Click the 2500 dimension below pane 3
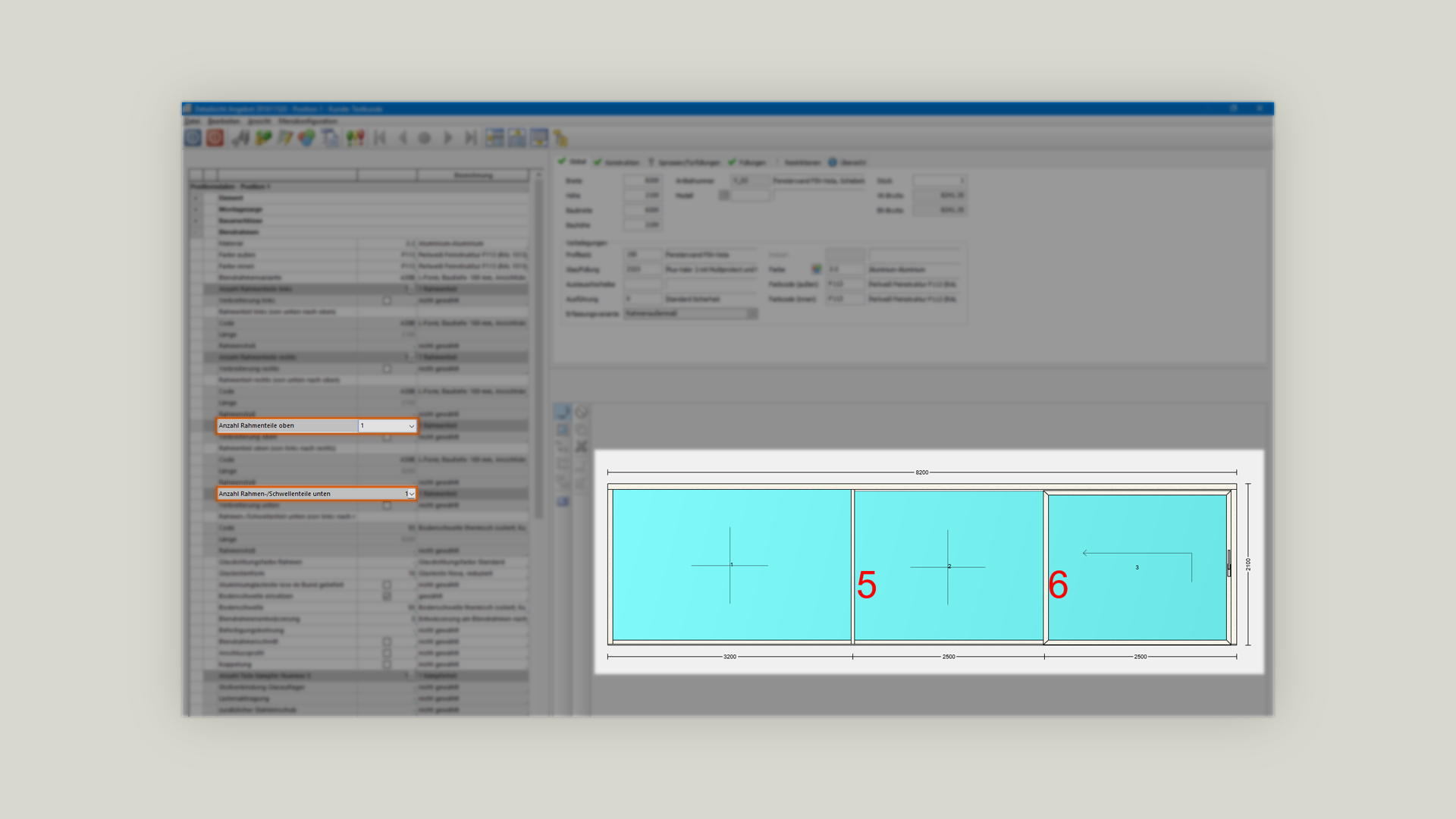The height and width of the screenshot is (819, 1456). (1141, 657)
